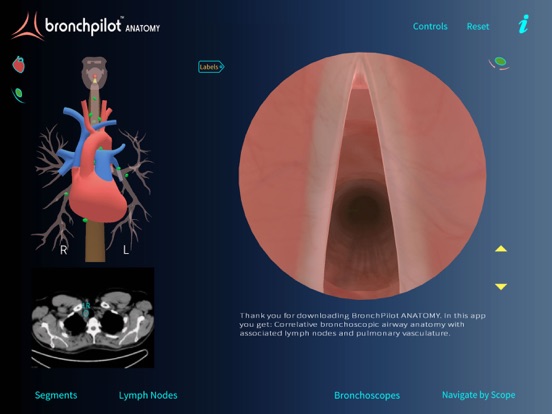The width and height of the screenshot is (552, 414).
Task: Click the lymph node icon beside the scope view
Action: click(500, 63)
